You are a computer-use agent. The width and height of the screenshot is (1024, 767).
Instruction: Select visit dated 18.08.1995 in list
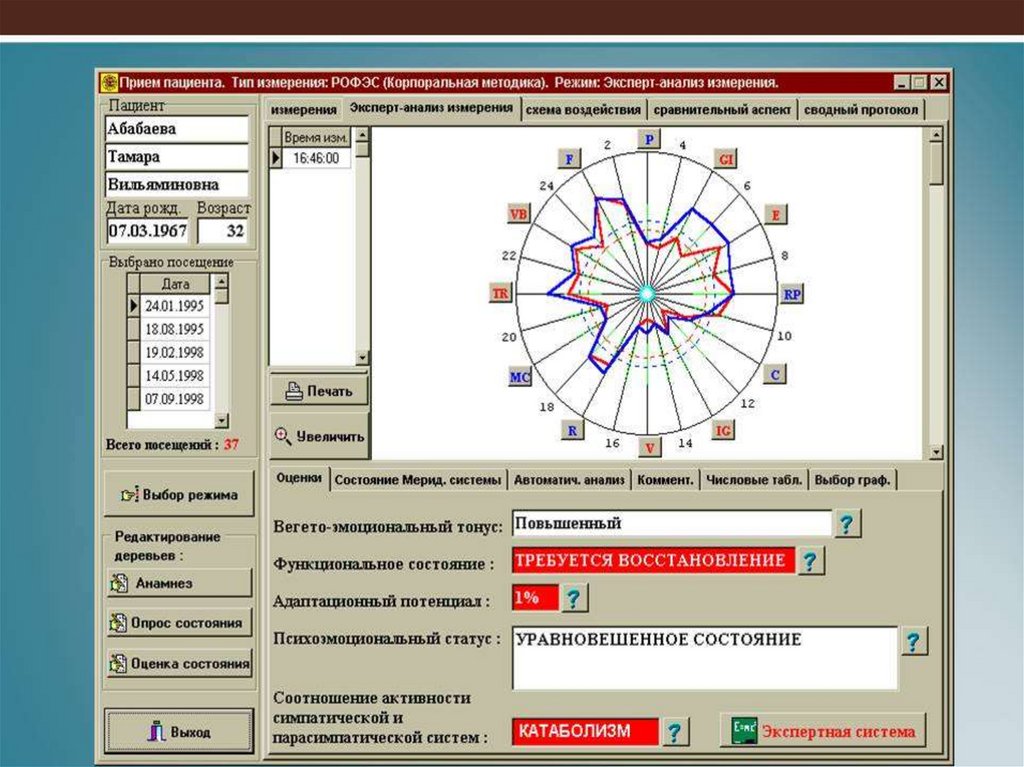[174, 329]
